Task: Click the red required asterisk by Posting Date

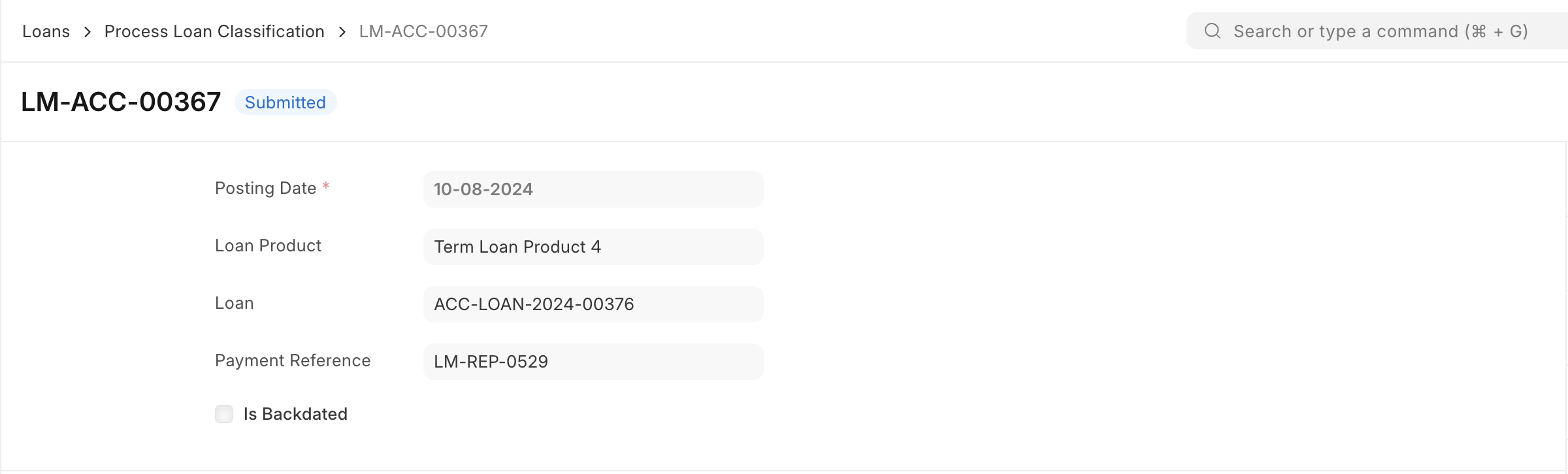Action: 326,187
